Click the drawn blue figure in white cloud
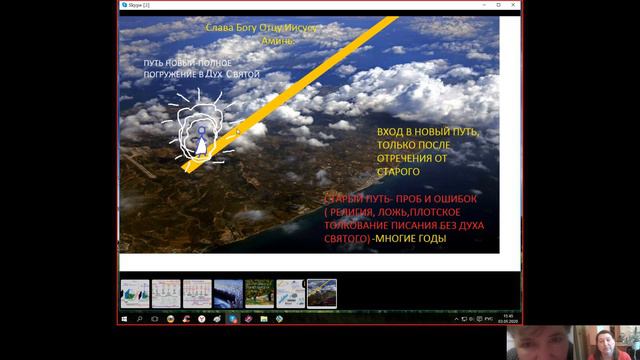The height and width of the screenshot is (360, 640). (201, 141)
